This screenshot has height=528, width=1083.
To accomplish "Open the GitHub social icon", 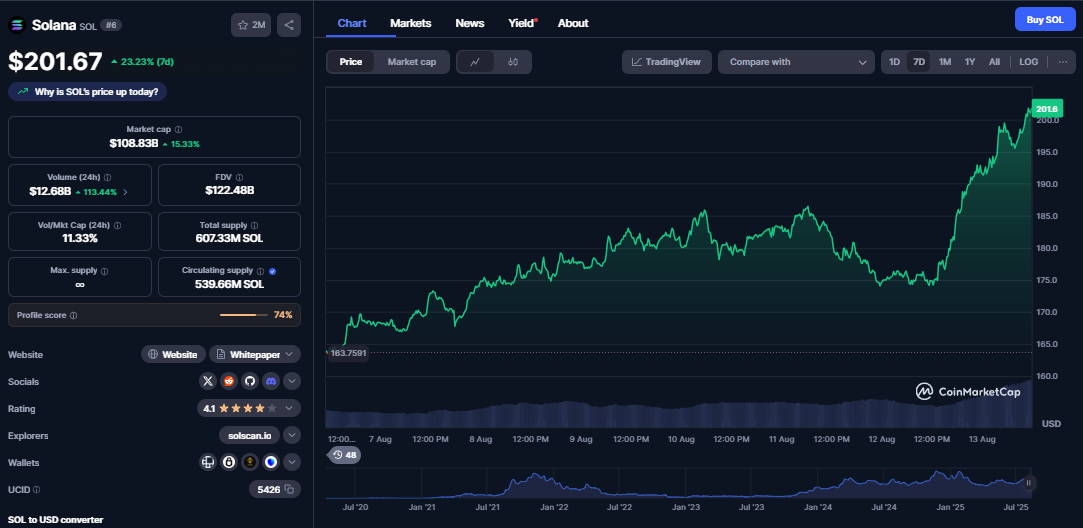I will pos(249,381).
